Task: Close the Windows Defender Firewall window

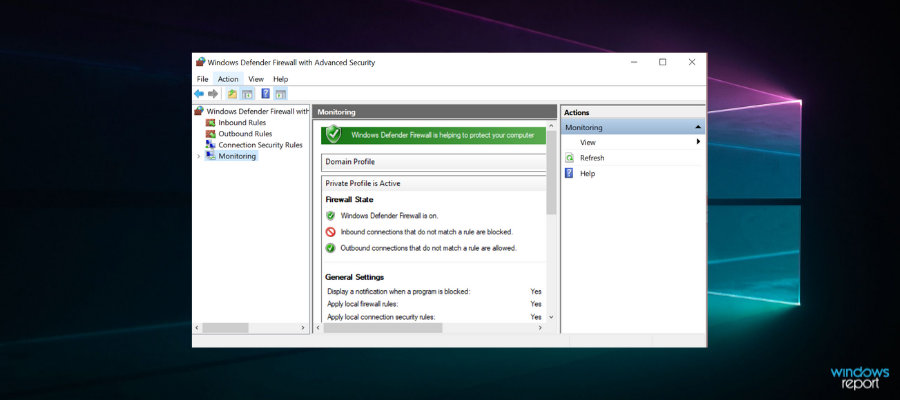Action: (x=692, y=62)
